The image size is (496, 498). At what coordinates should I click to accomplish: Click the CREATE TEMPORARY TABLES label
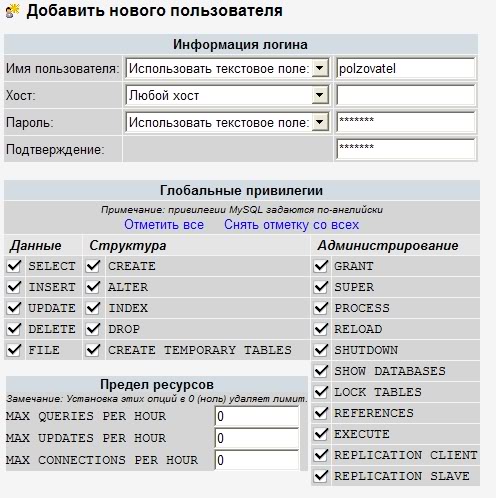click(x=200, y=350)
